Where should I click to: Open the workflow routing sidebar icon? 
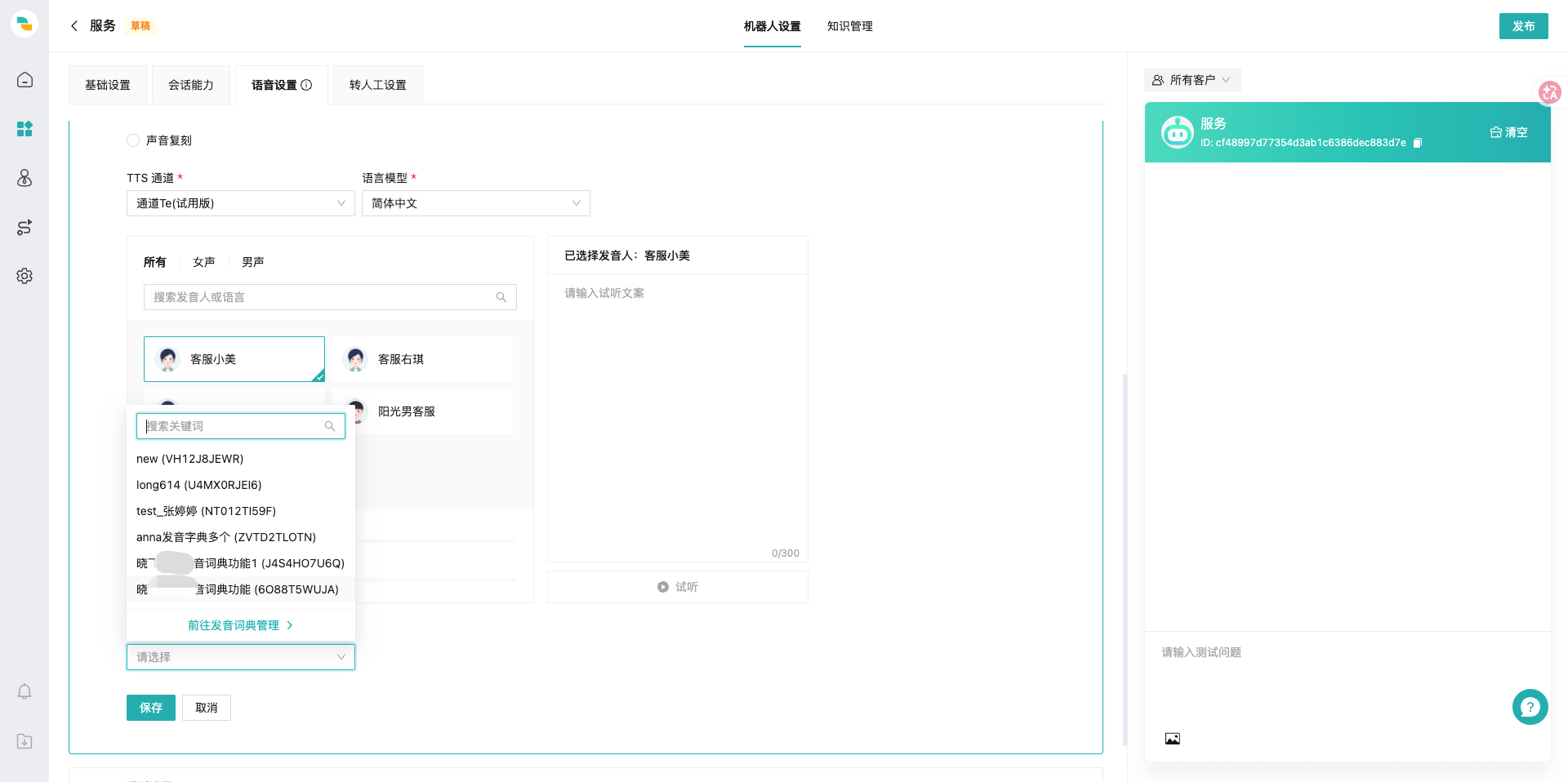[24, 227]
